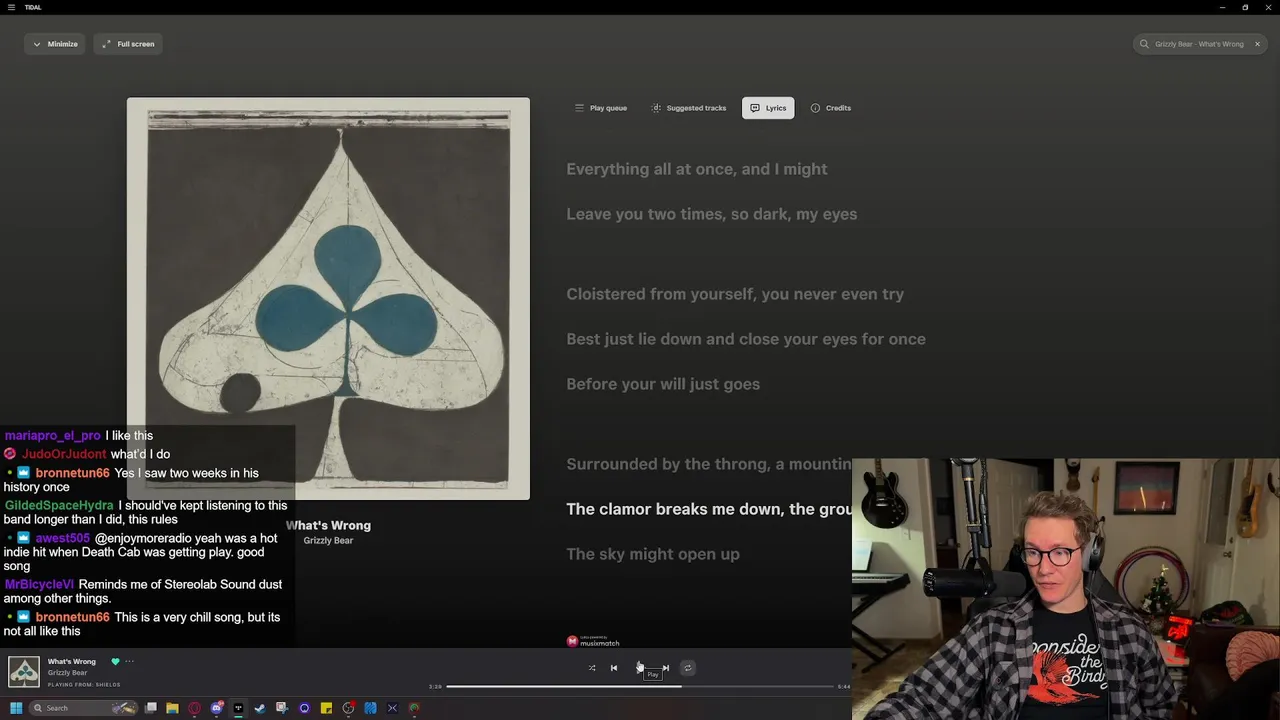This screenshot has height=720, width=1280.
Task: Open the Opera GX browser taskbar icon
Action: pos(194,708)
